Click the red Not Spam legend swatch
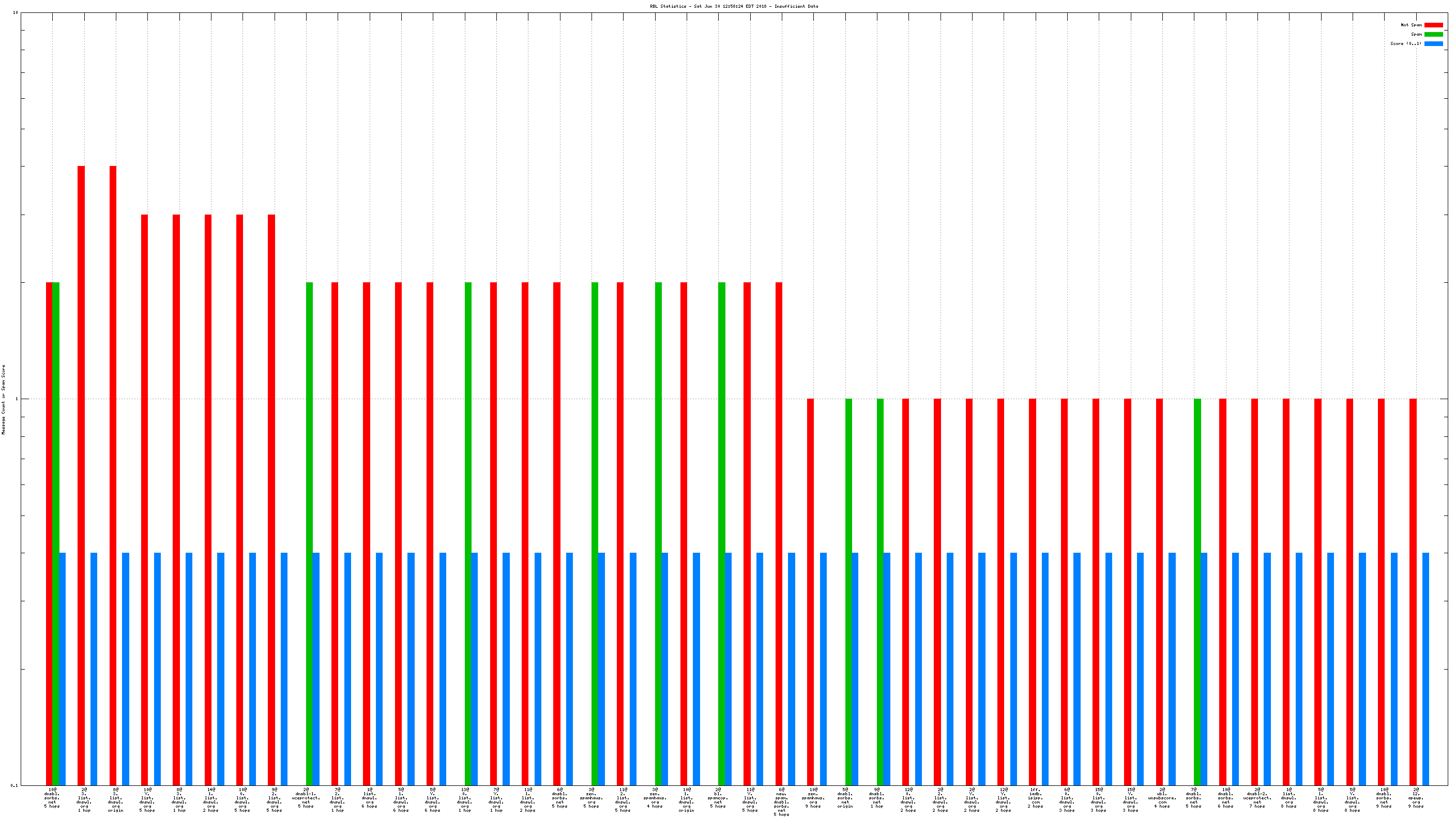 tap(1433, 25)
